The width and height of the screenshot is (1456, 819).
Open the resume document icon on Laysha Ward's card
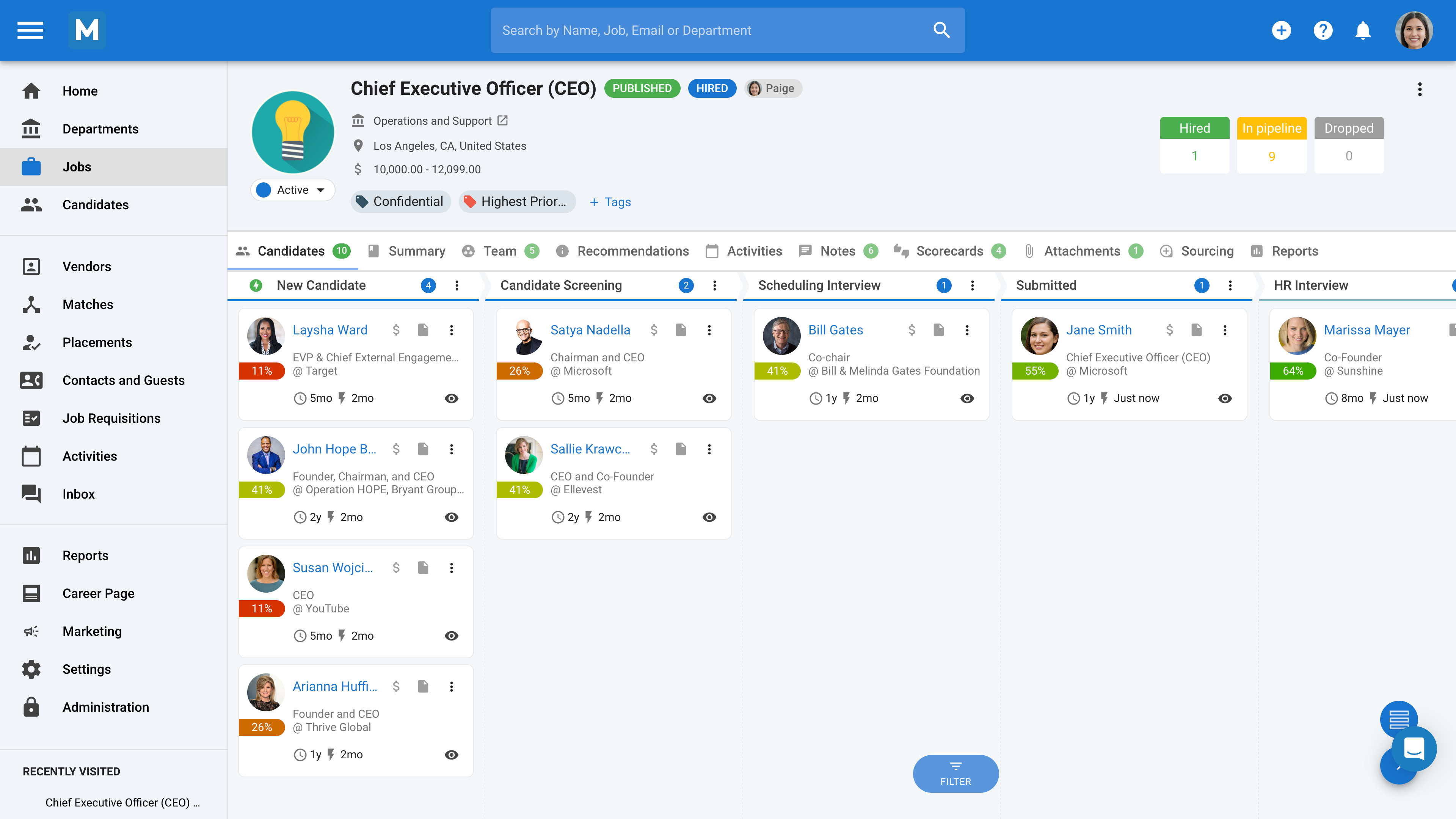tap(423, 329)
